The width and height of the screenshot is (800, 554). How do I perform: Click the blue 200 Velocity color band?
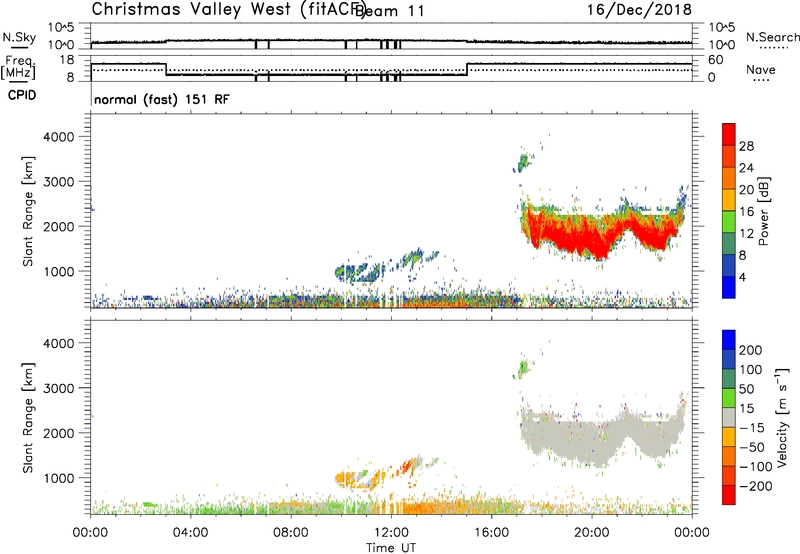pos(729,340)
